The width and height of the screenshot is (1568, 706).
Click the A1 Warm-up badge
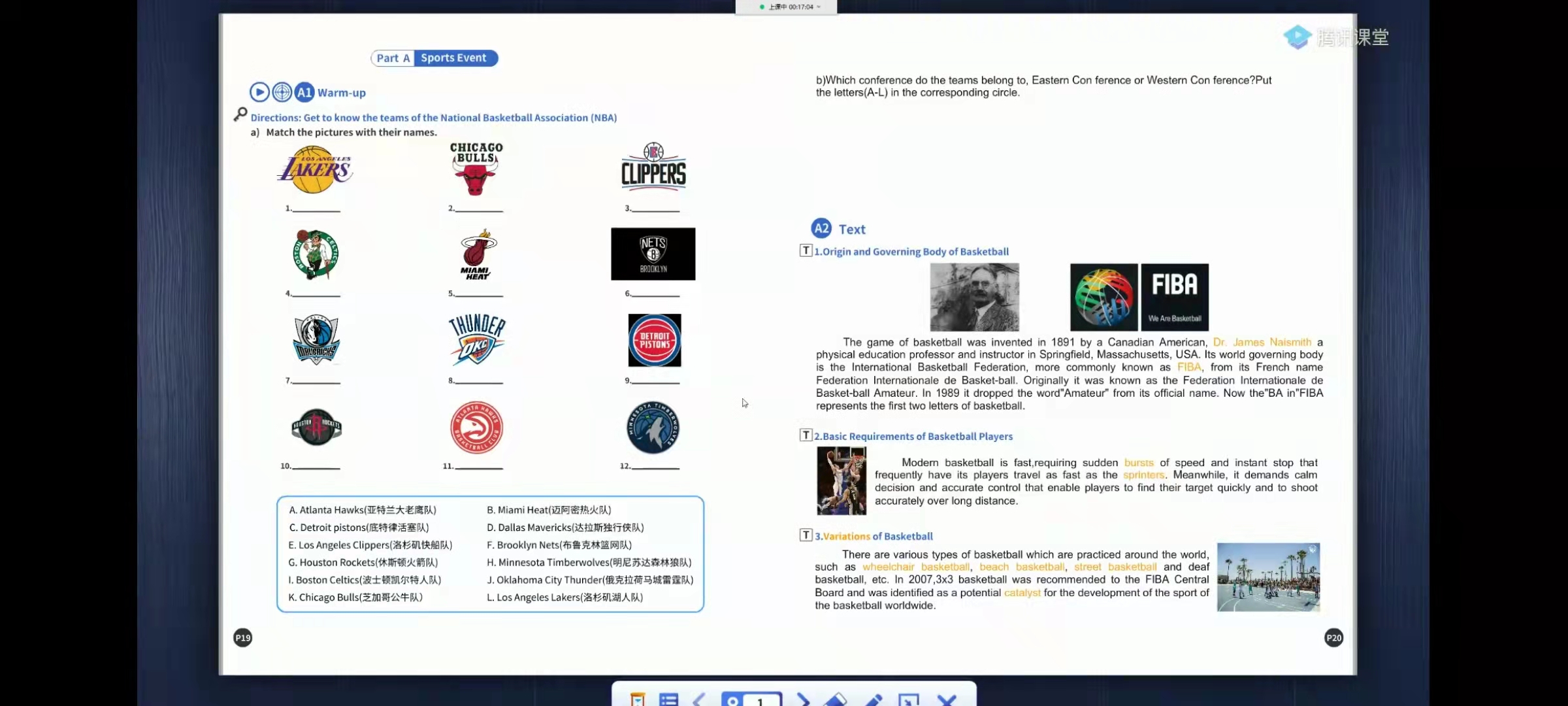304,92
